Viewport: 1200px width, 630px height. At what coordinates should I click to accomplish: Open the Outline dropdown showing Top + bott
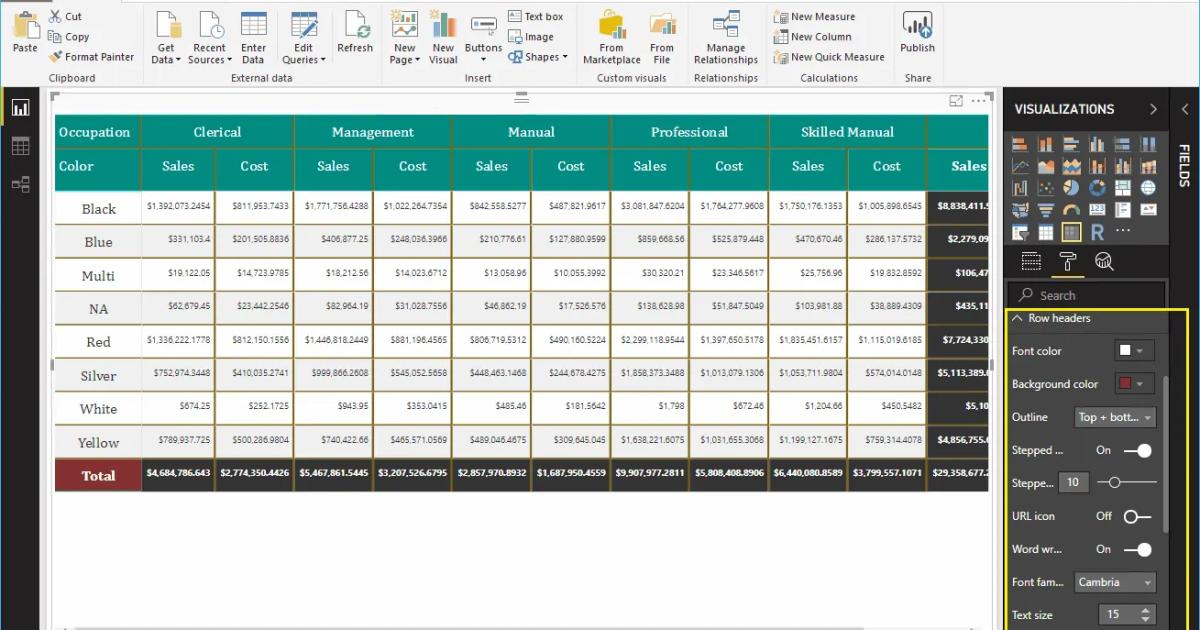tap(1114, 417)
